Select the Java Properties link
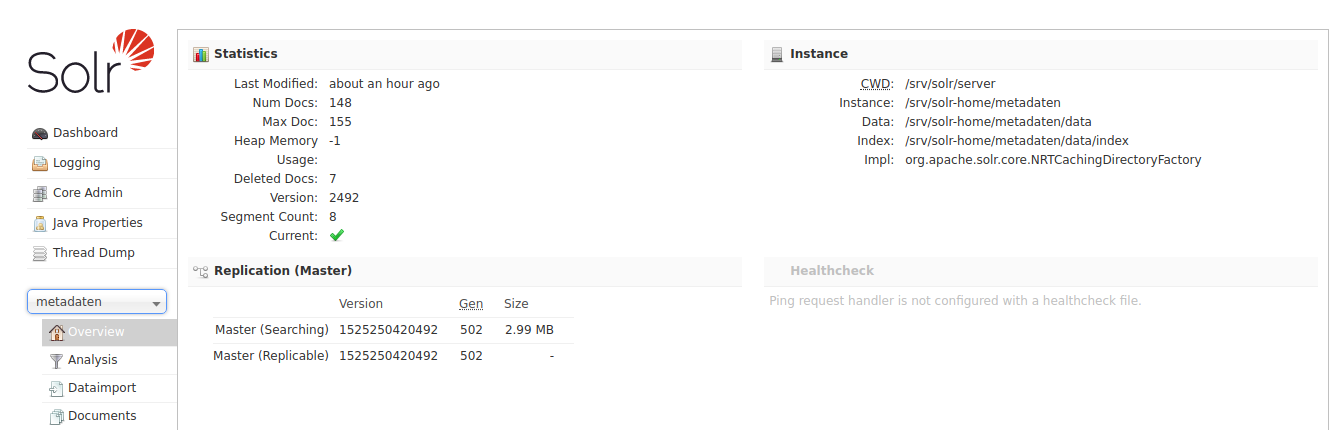The image size is (1334, 430). tap(98, 223)
